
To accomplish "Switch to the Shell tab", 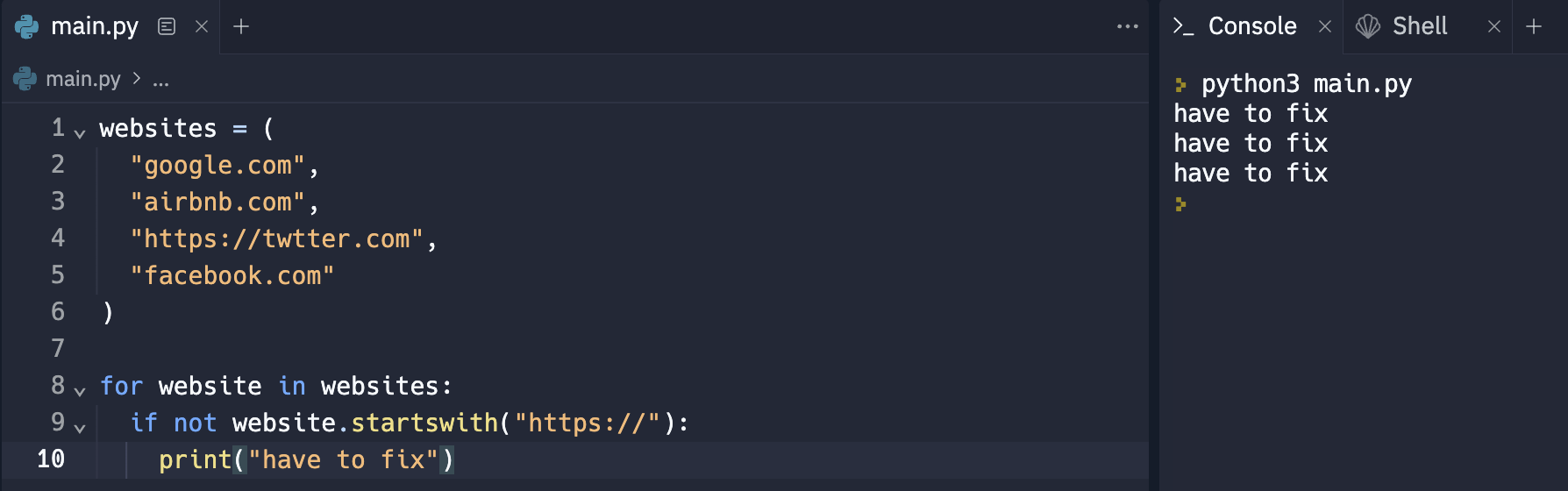I will pos(1420,26).
